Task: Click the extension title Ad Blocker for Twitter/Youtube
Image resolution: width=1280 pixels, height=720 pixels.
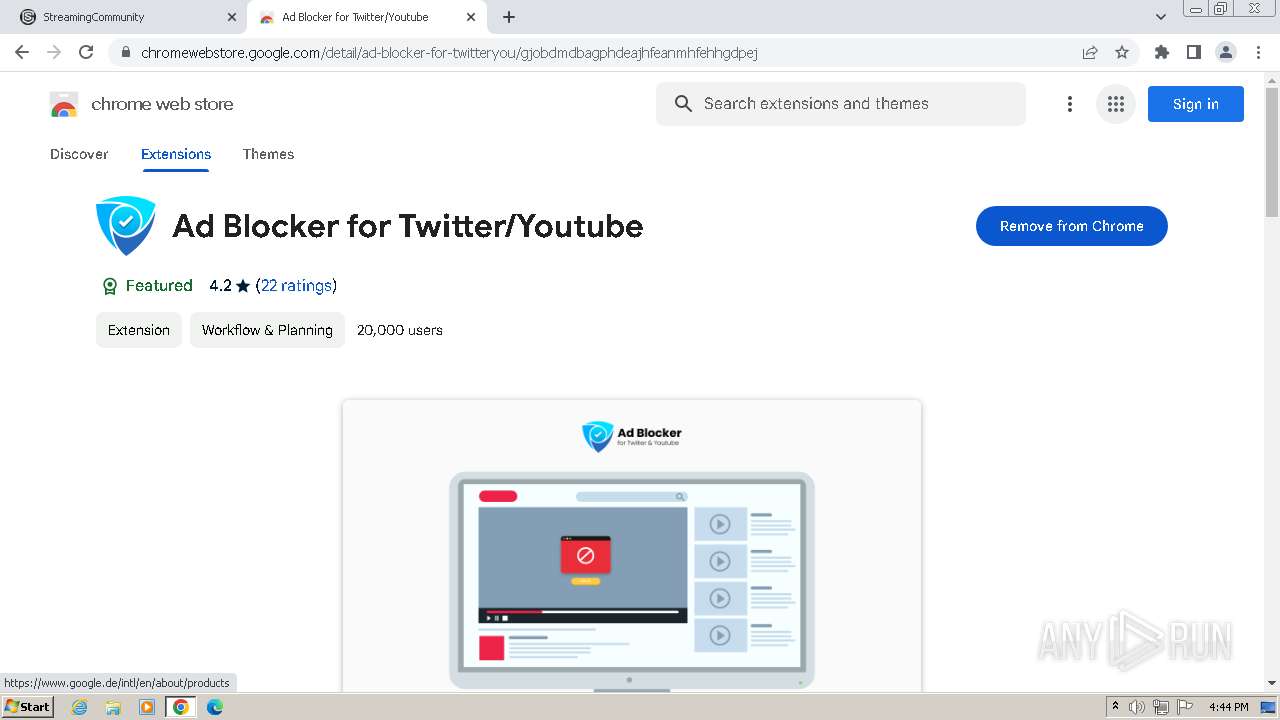Action: [407, 226]
